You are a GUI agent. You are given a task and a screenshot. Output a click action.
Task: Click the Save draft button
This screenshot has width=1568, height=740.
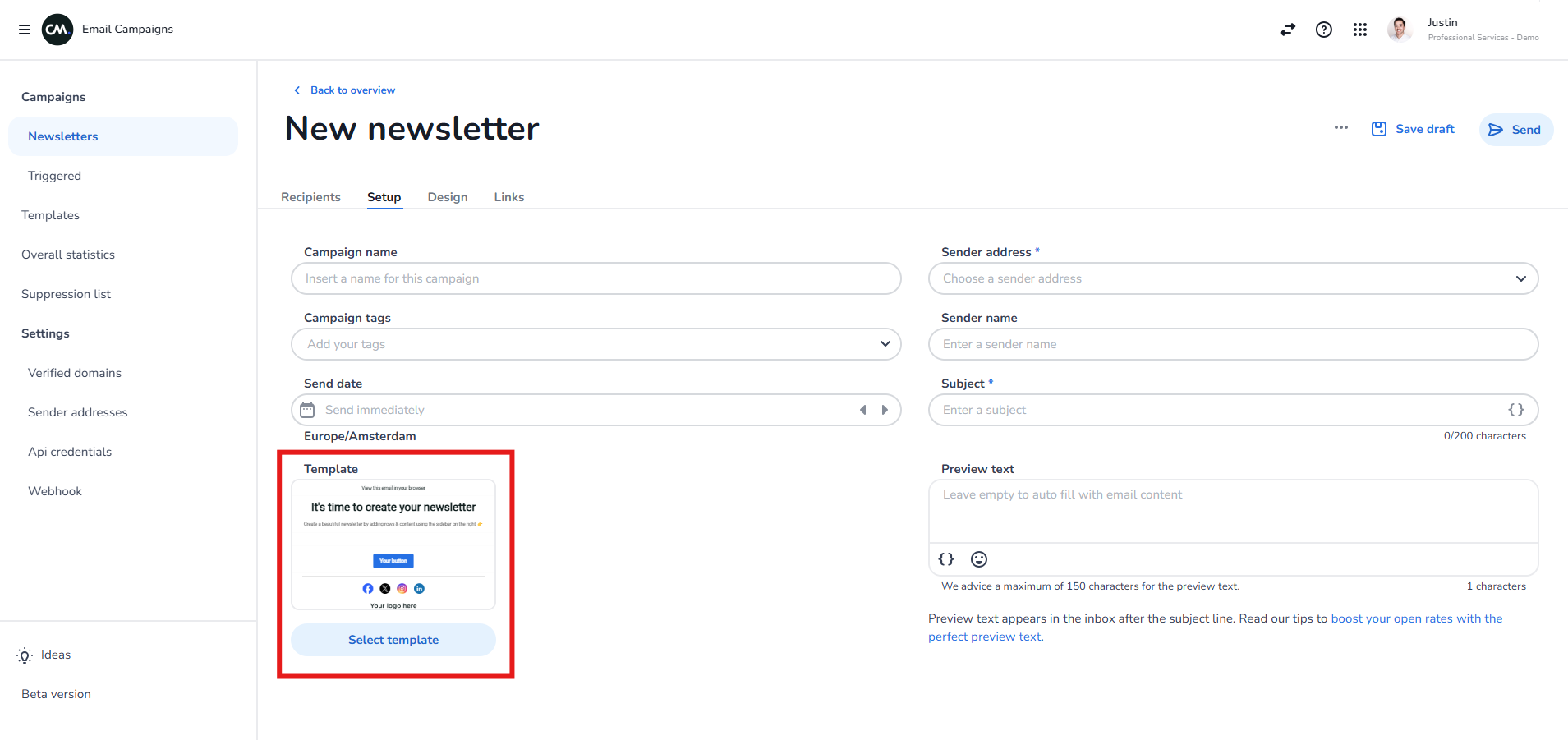tap(1413, 129)
